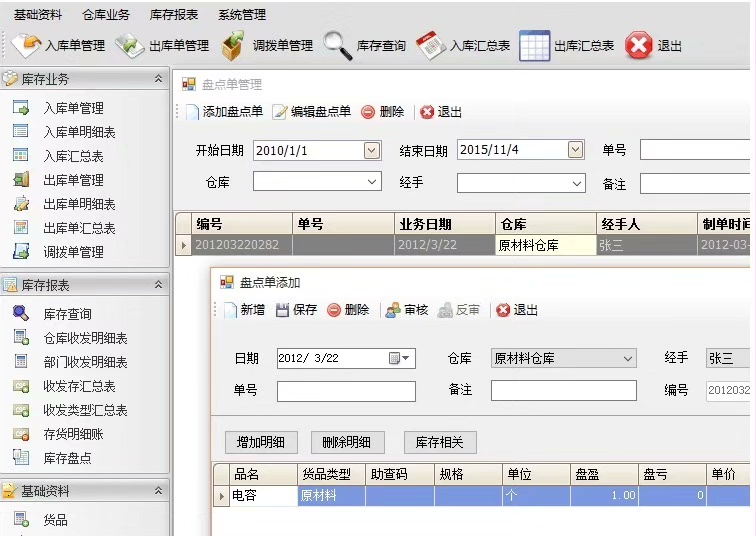Click 调拨单管理 box icon in top toolbar
This screenshot has height=536, width=756.
pyautogui.click(x=233, y=45)
